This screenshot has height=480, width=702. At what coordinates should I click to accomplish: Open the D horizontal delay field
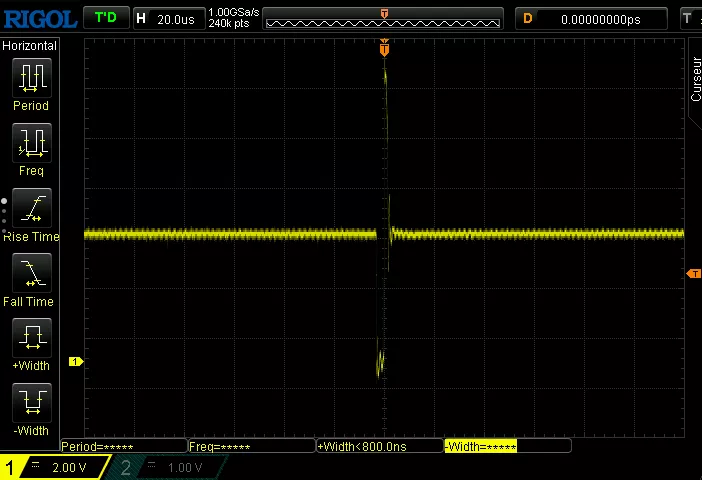point(591,19)
